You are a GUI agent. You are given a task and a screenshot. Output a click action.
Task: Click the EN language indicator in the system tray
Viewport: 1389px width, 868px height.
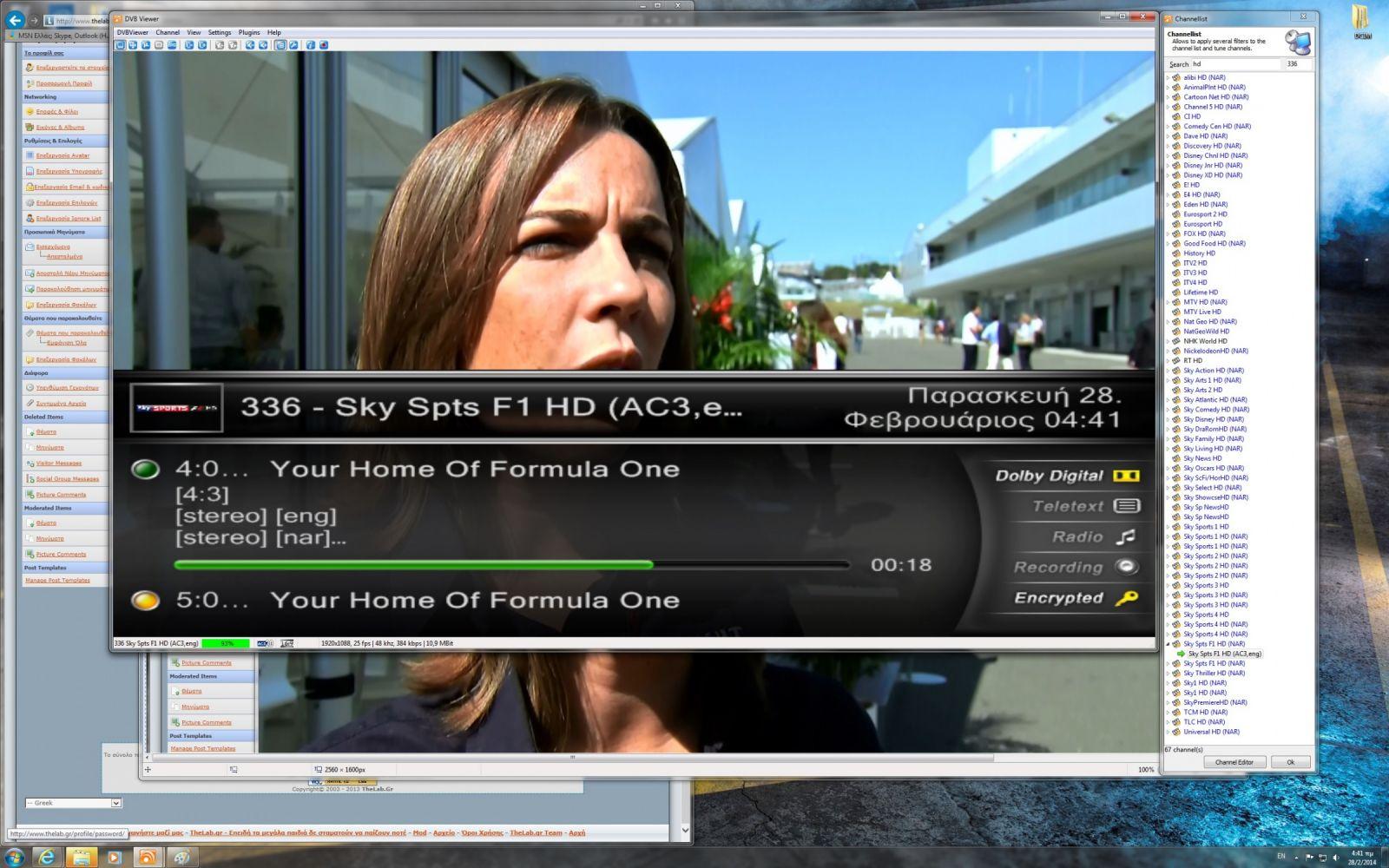(x=1280, y=856)
